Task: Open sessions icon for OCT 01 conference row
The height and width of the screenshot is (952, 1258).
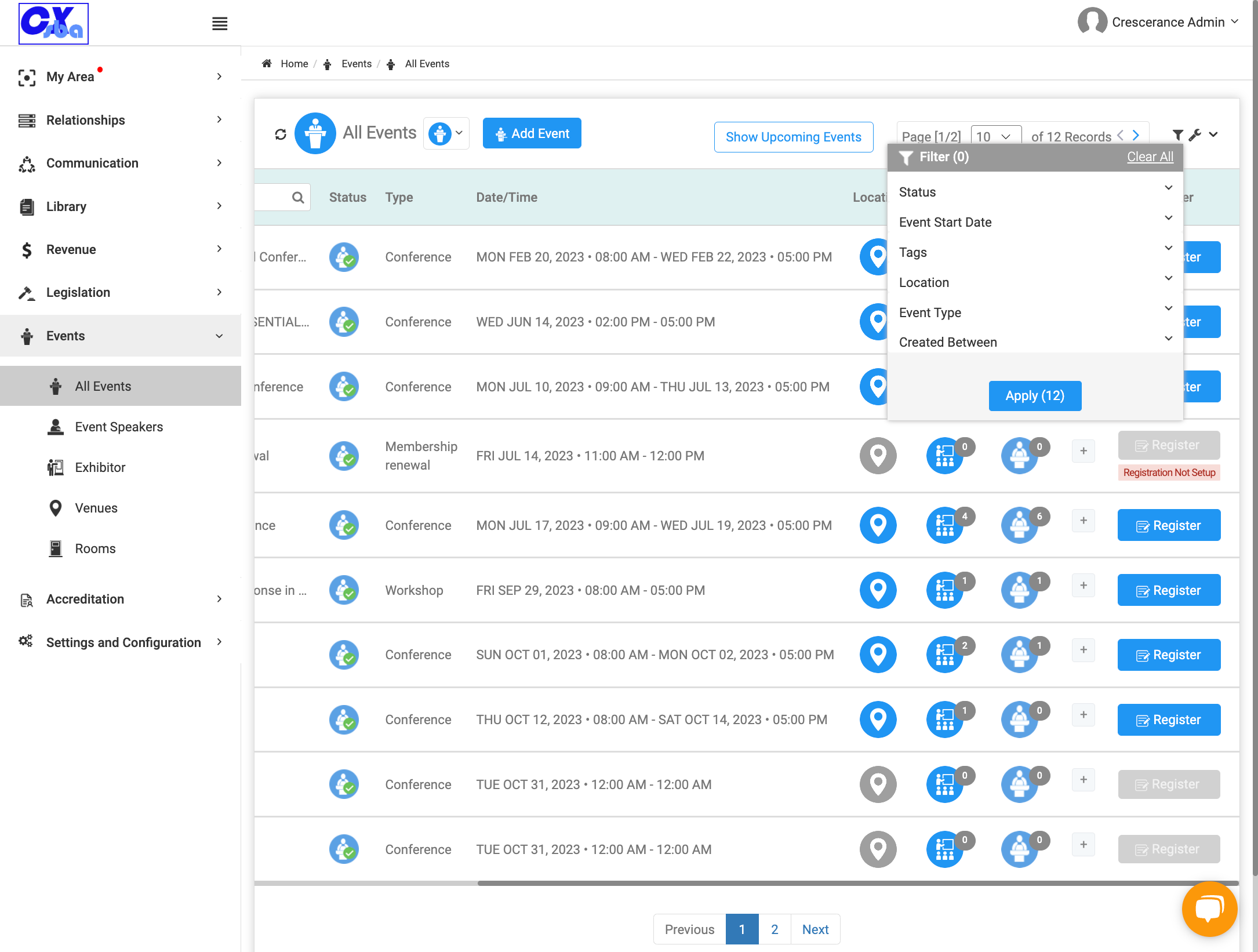Action: click(x=945, y=655)
